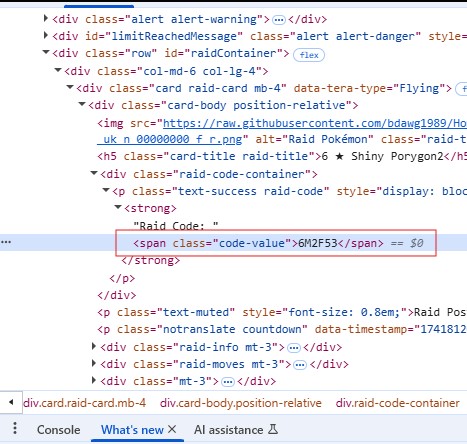The height and width of the screenshot is (444, 467).
Task: Click the breadcrumb scroll-left arrow
Action: coord(11,402)
